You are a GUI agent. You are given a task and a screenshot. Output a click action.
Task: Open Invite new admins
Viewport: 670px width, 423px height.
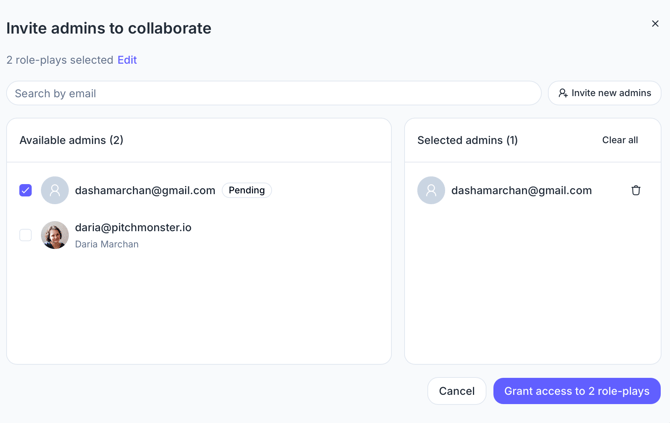click(x=605, y=93)
